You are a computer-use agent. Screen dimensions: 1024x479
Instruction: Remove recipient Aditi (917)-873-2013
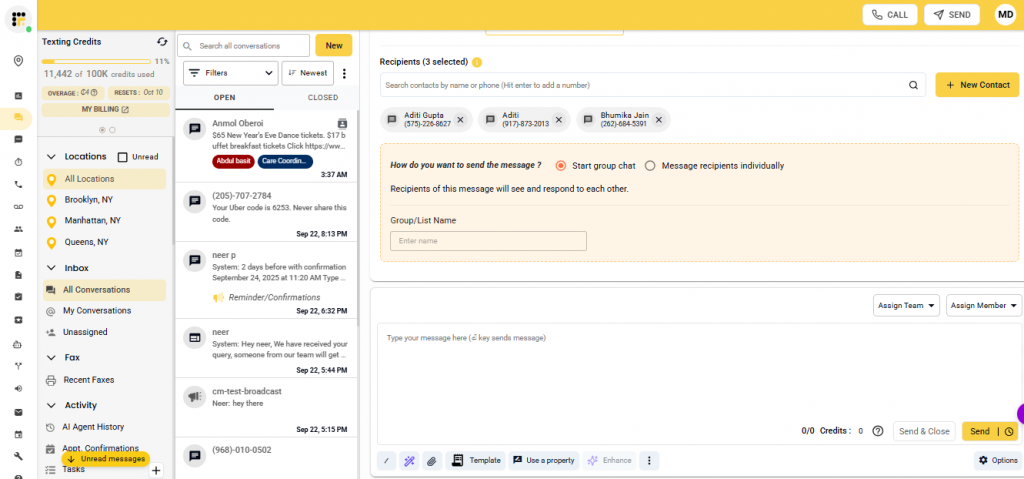coord(558,120)
